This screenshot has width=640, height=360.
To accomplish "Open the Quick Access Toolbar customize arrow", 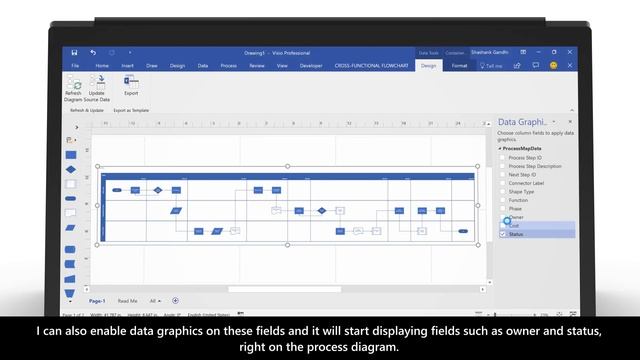I will 130,53.
